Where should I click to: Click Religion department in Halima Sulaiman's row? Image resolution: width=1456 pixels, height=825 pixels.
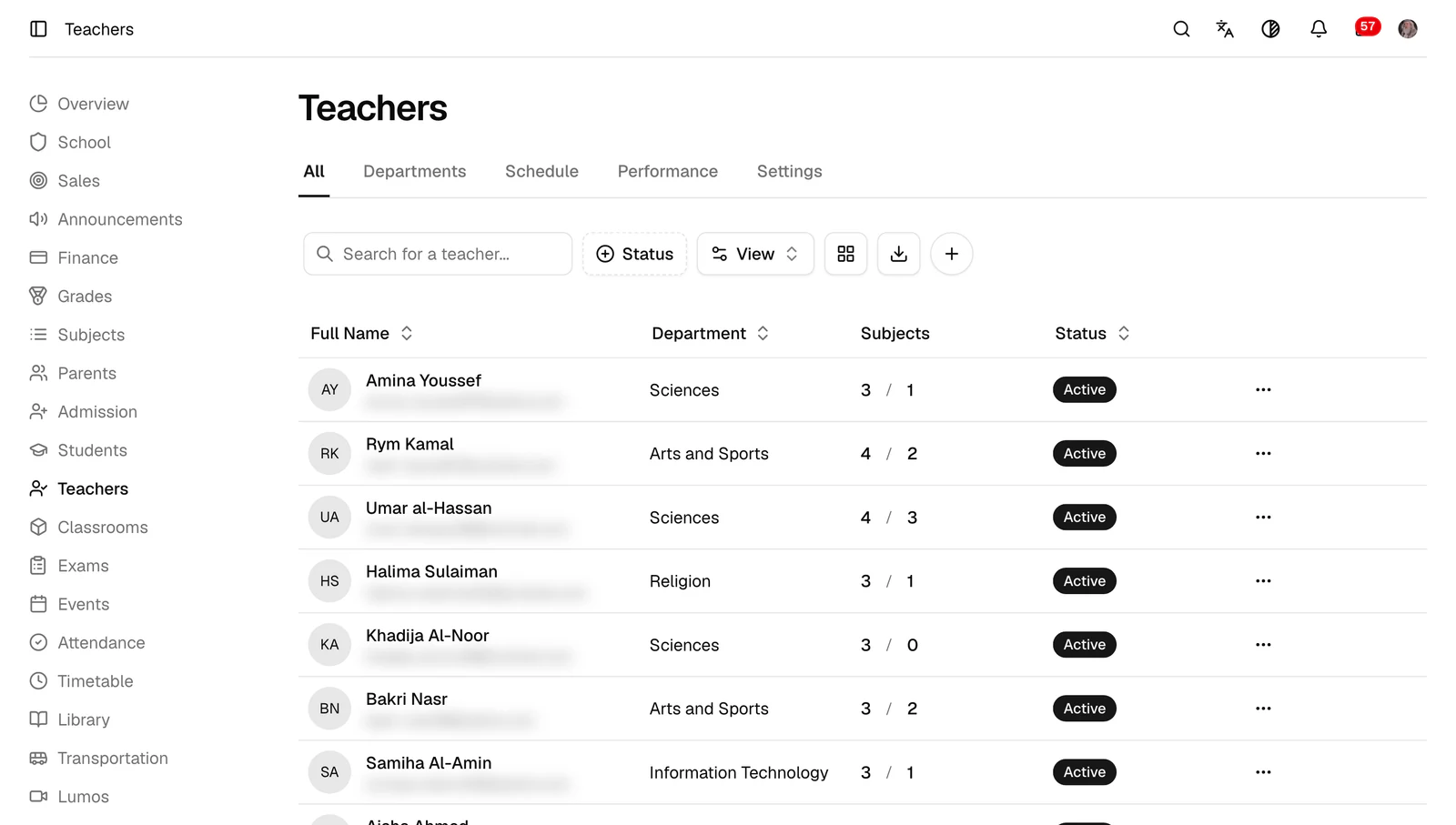680,581
